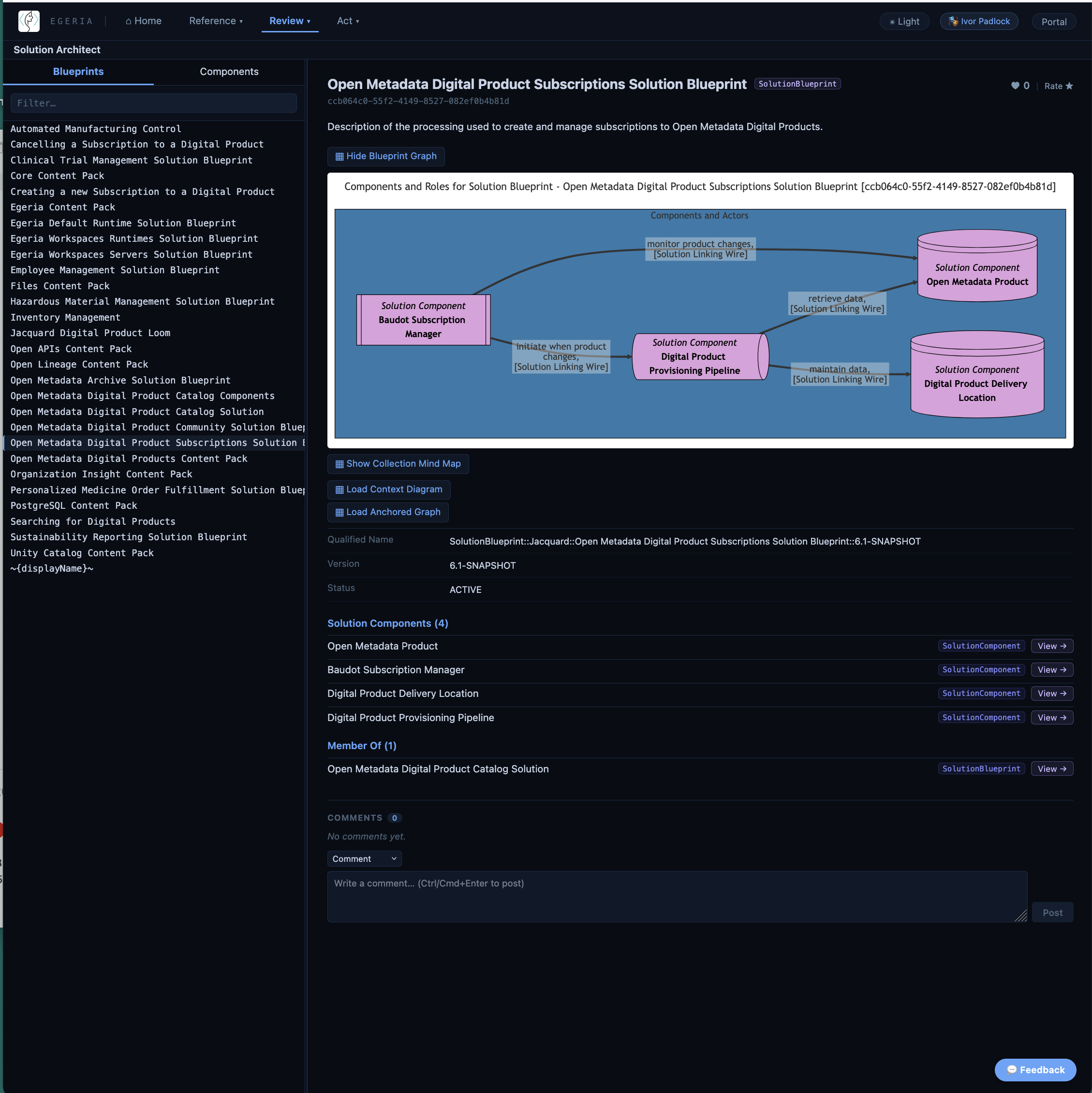Expand the Review dropdown menu

click(290, 21)
